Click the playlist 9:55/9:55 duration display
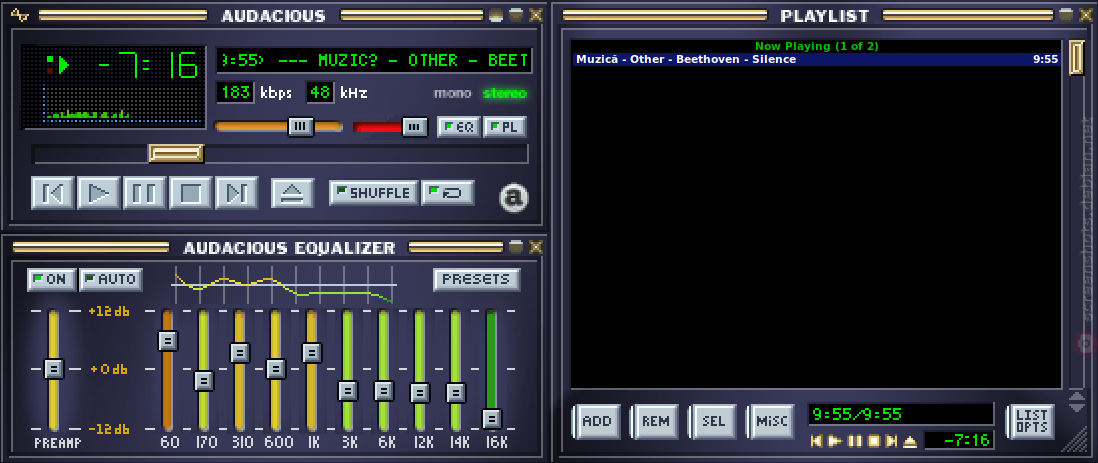Screen dimensions: 1098x463 point(901,414)
